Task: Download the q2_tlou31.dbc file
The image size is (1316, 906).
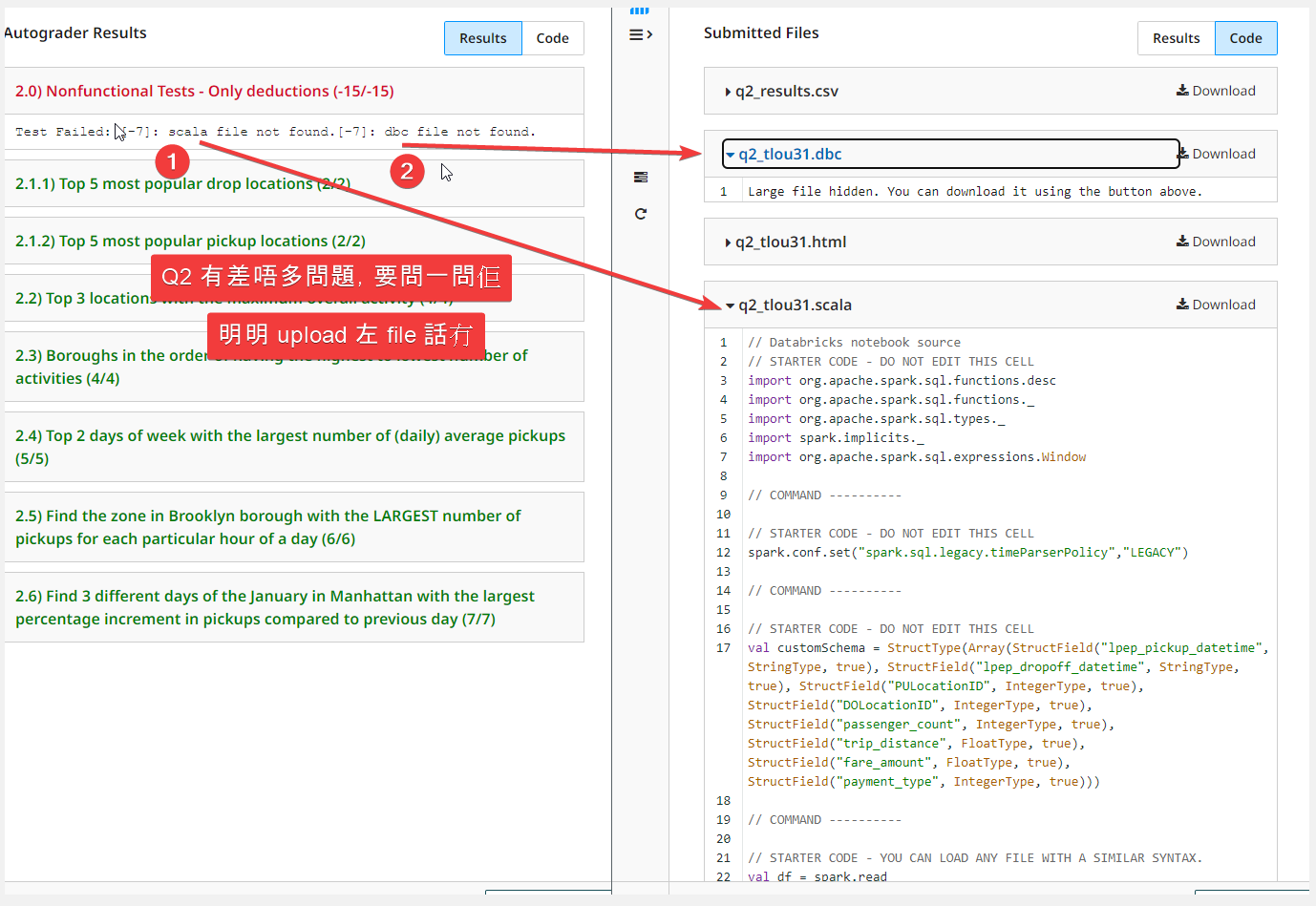Action: click(1218, 154)
